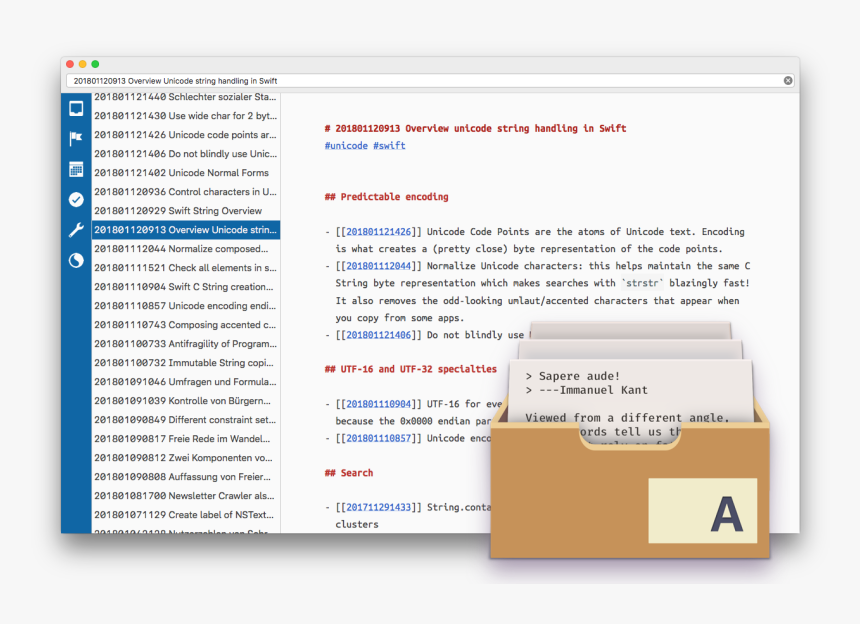Follow the note link 201801110904
860x624 pixels.
tap(378, 404)
